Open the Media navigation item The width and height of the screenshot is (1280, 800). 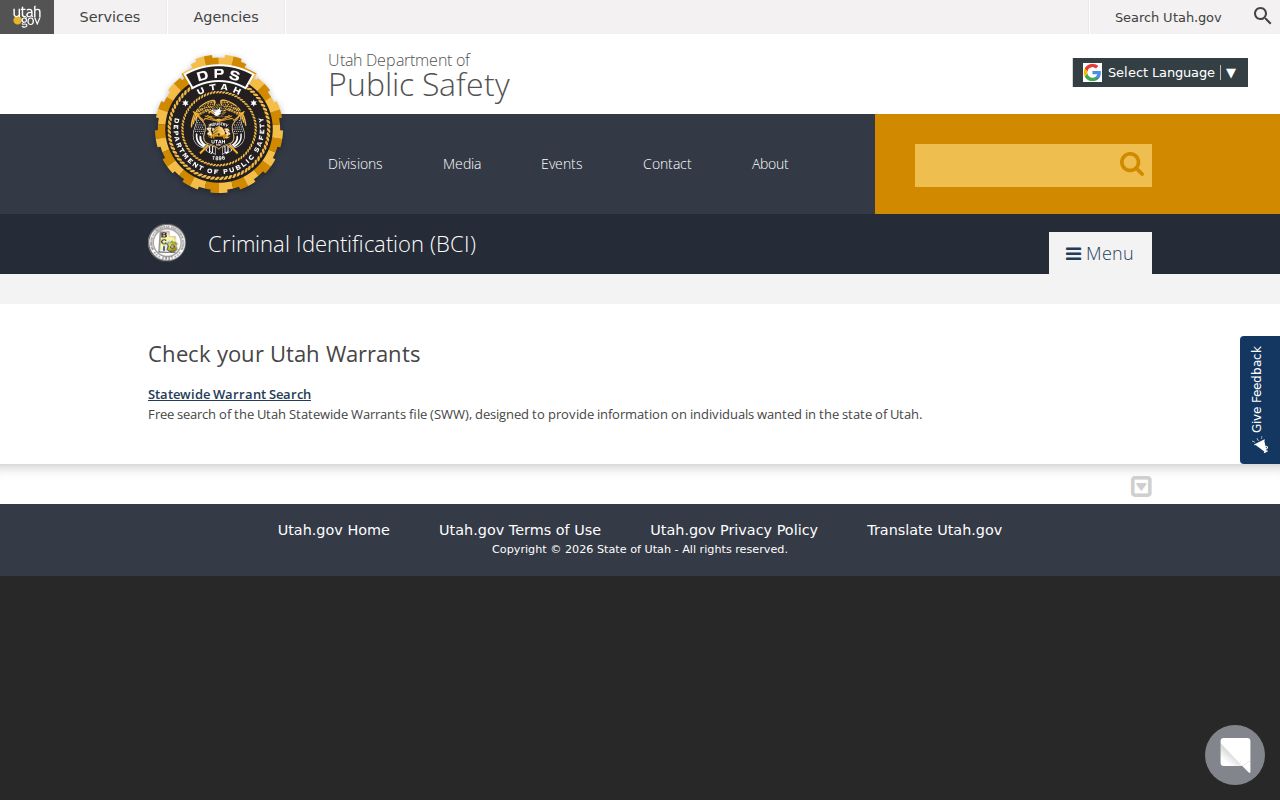click(x=462, y=164)
